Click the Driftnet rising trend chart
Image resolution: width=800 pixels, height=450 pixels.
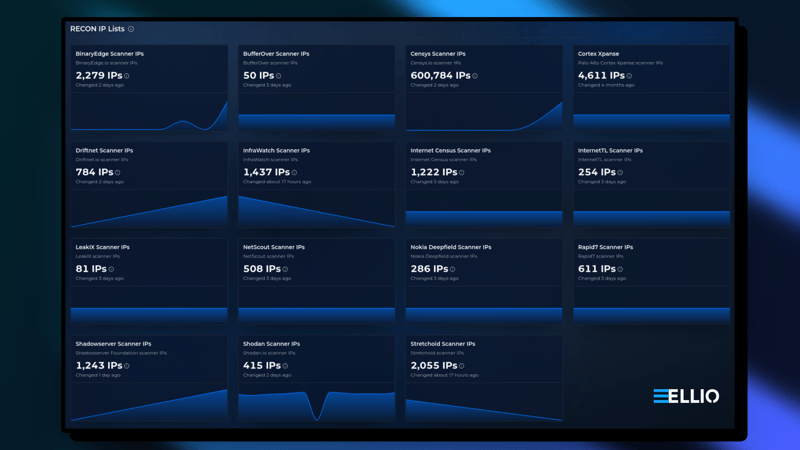(149, 209)
